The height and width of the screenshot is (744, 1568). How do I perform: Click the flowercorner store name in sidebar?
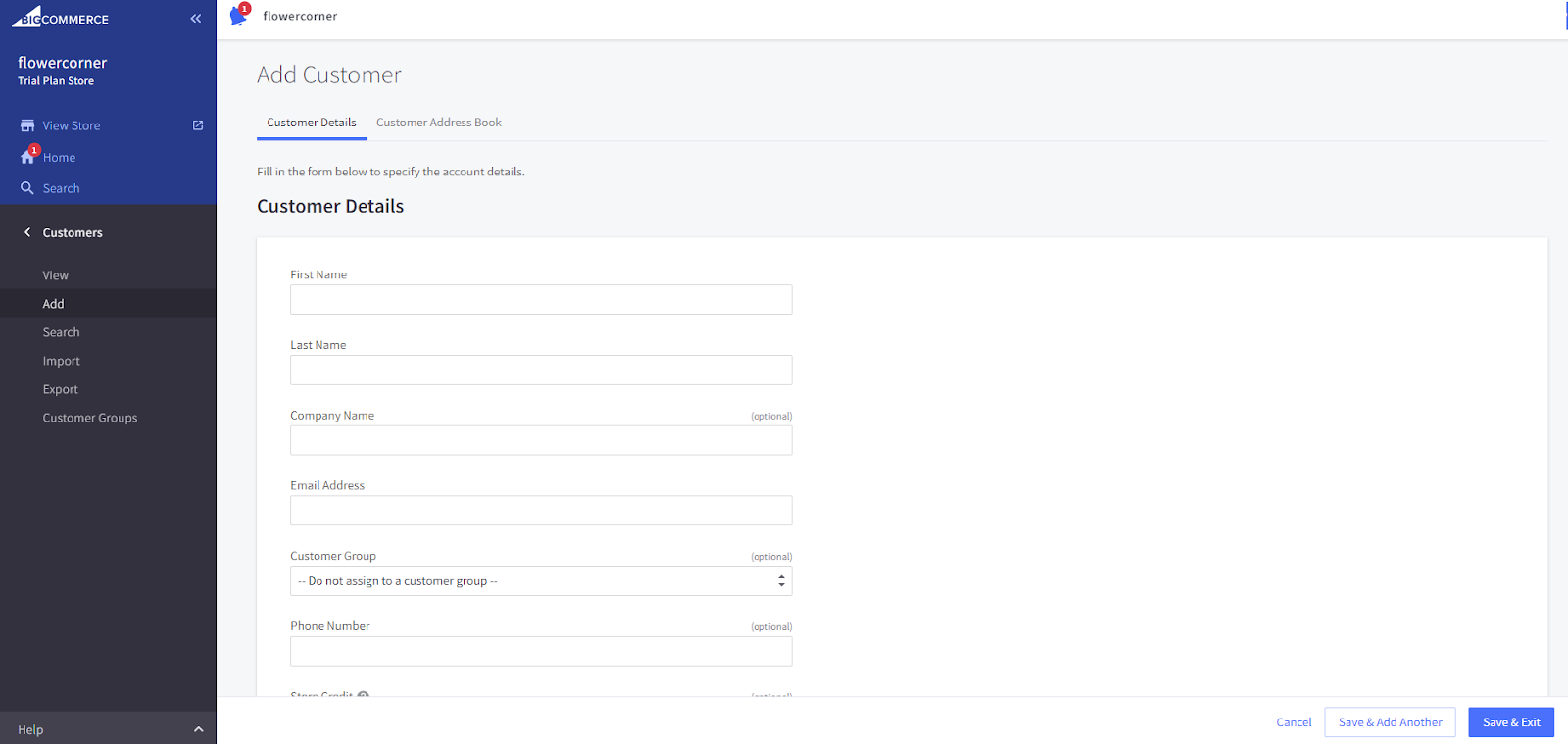click(x=62, y=63)
